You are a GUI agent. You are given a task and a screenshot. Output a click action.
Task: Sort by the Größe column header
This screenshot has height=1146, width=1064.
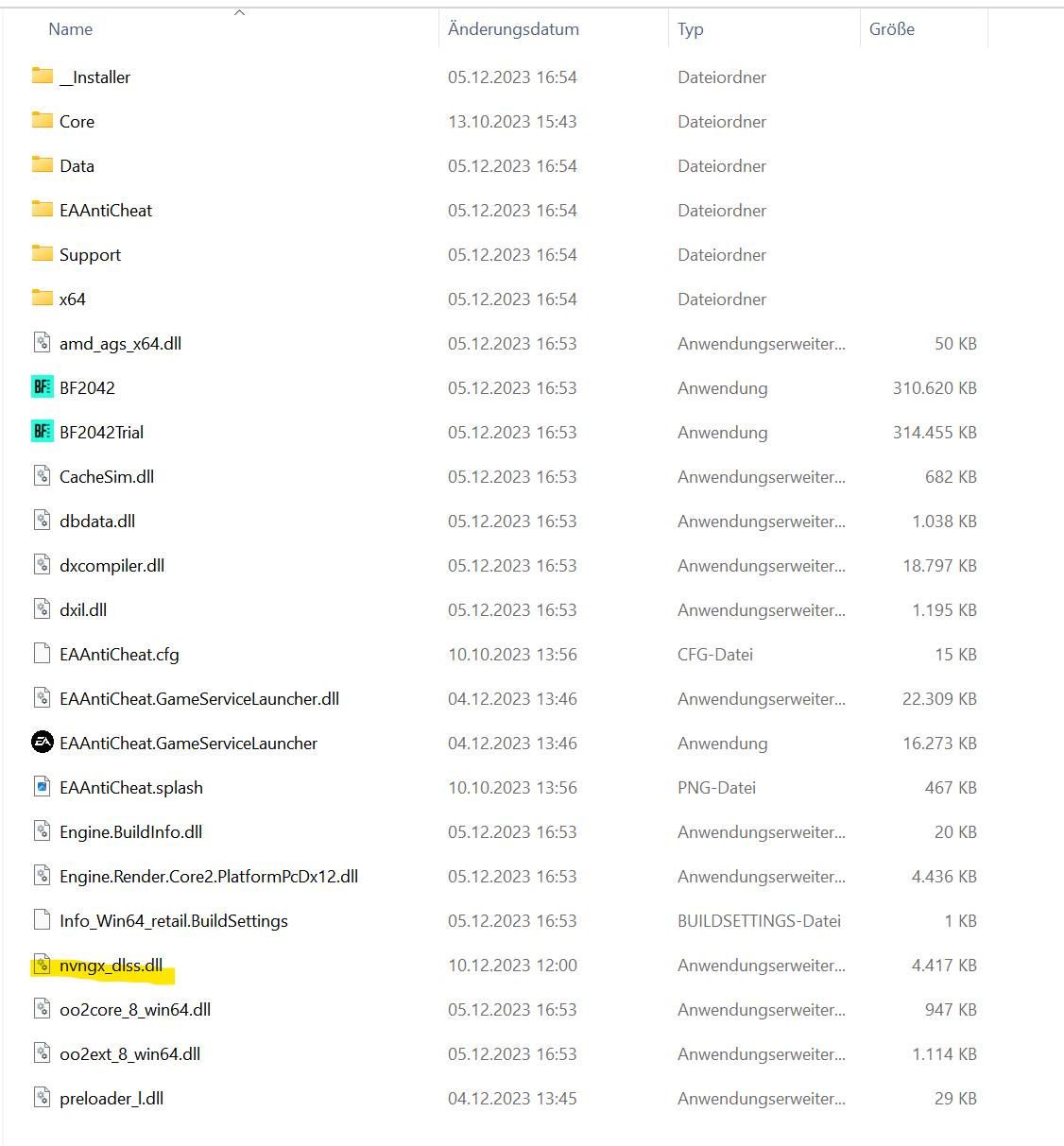892,29
